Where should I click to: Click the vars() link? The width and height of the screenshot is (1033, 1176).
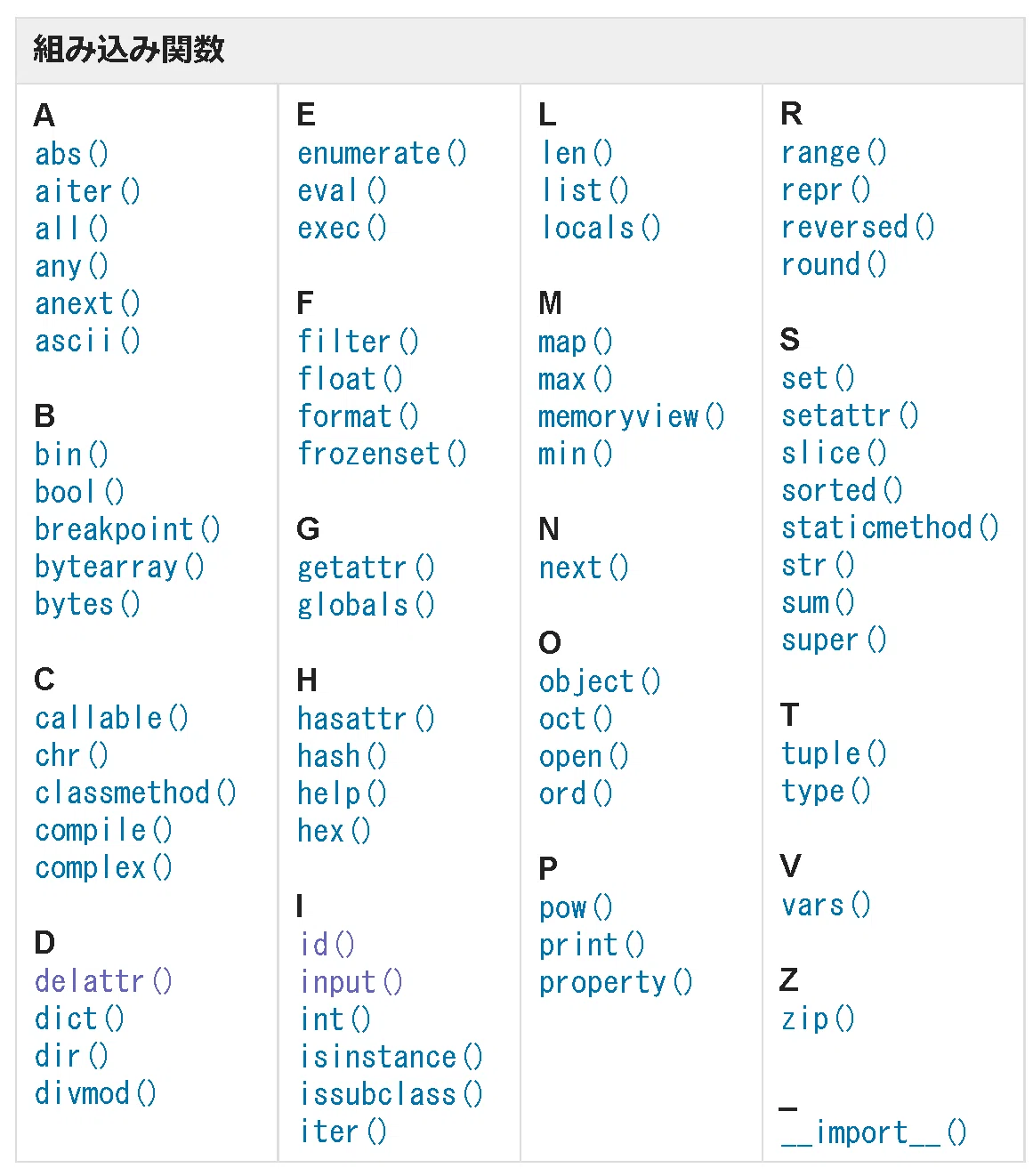826,906
